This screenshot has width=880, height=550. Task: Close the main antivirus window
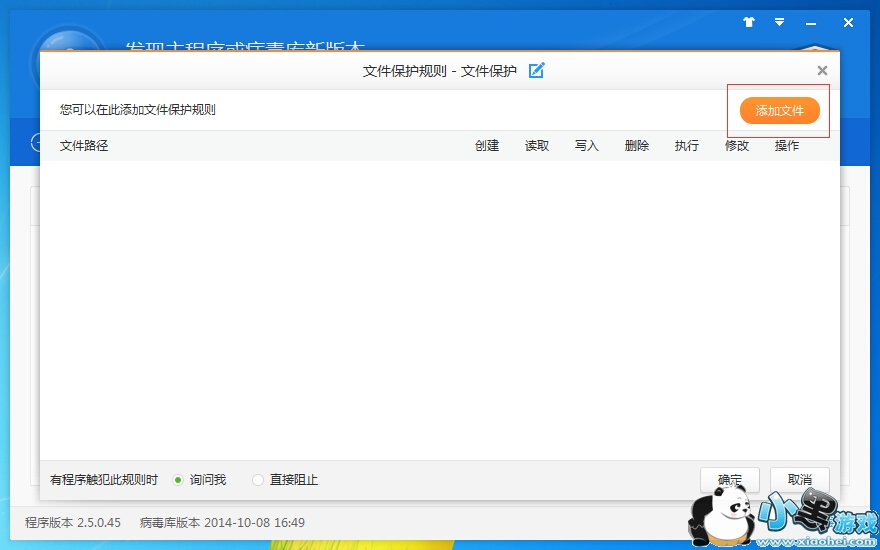click(848, 23)
